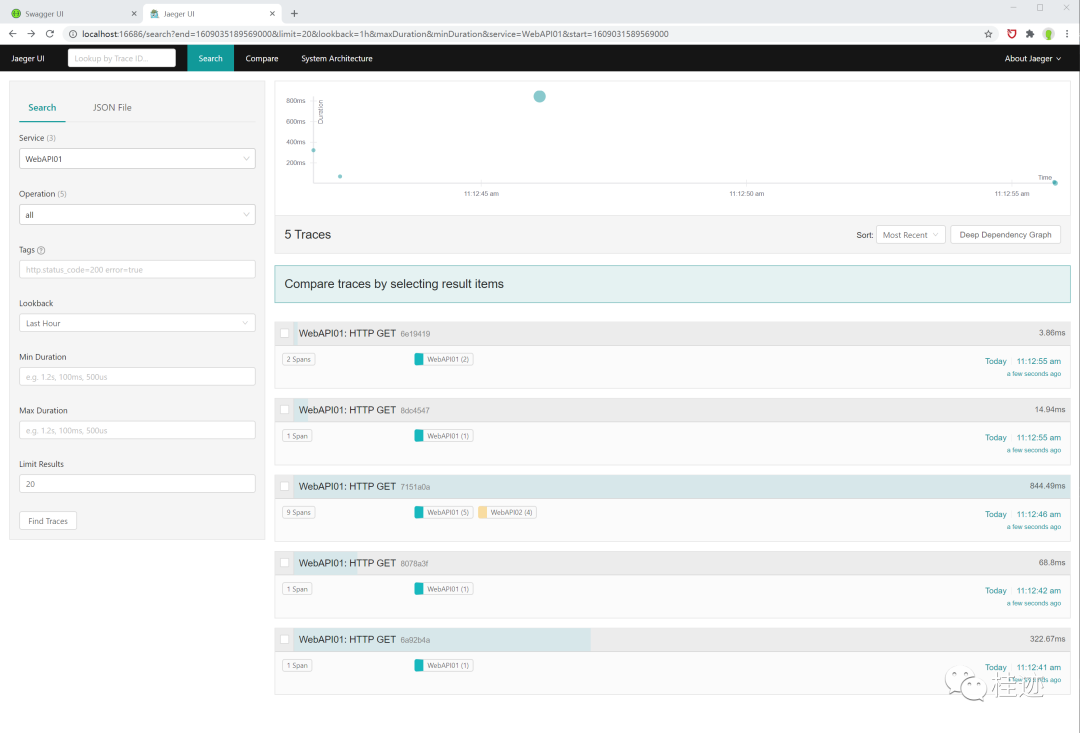The width and height of the screenshot is (1080, 733).
Task: Click the Tags help question icon
Action: pyautogui.click(x=41, y=250)
